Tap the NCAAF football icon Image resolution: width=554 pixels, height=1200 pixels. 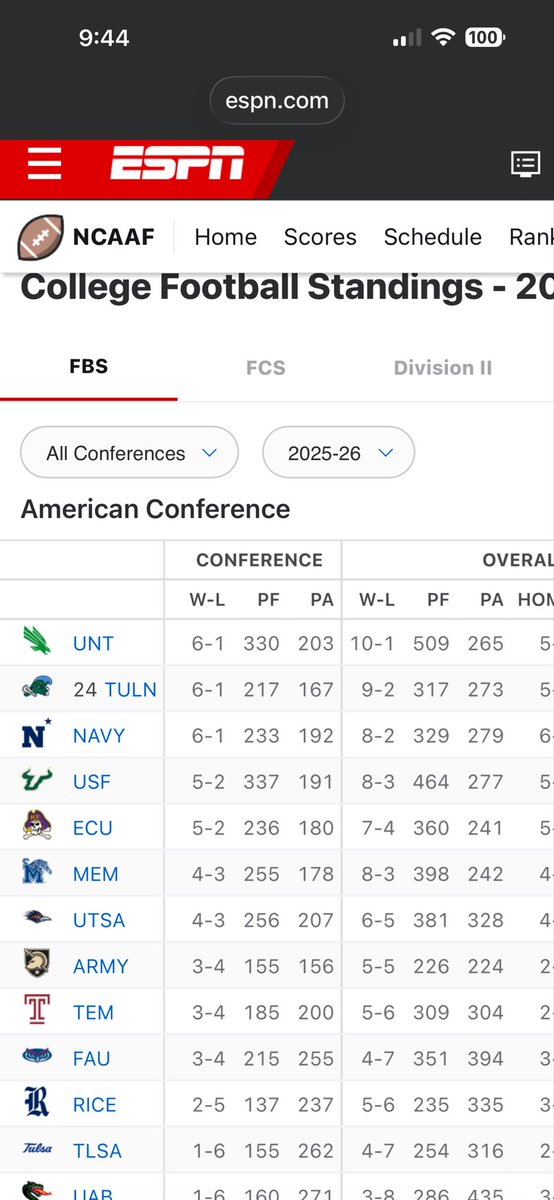[x=41, y=237]
